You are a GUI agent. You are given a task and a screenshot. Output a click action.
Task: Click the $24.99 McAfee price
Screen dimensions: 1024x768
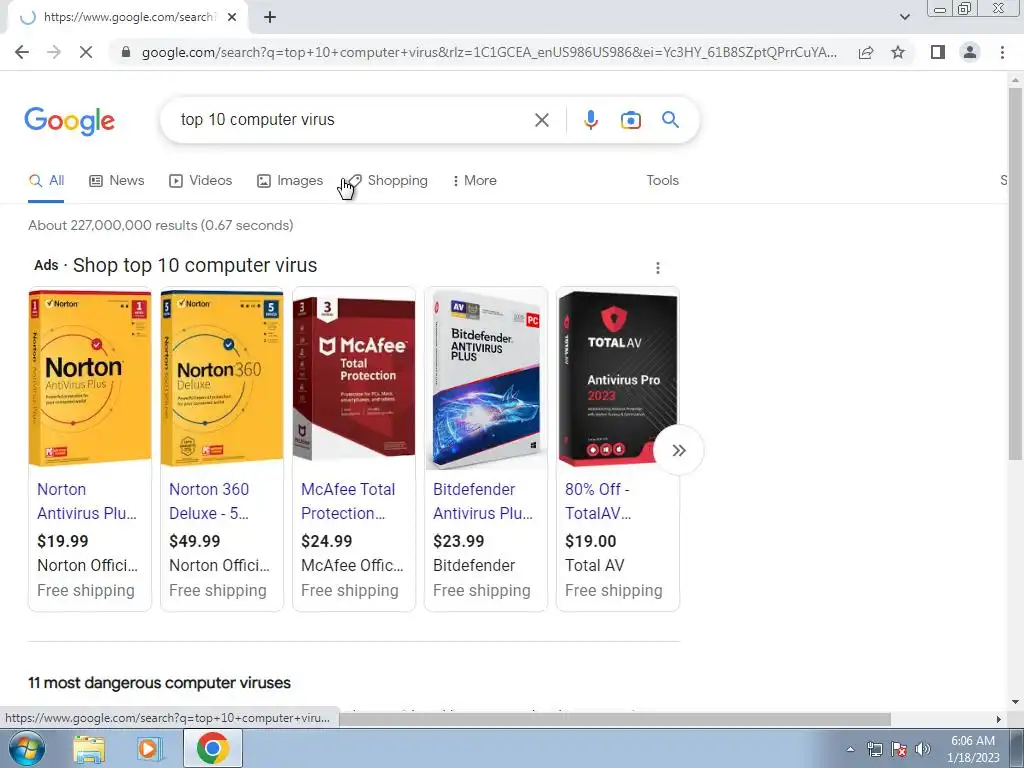327,541
